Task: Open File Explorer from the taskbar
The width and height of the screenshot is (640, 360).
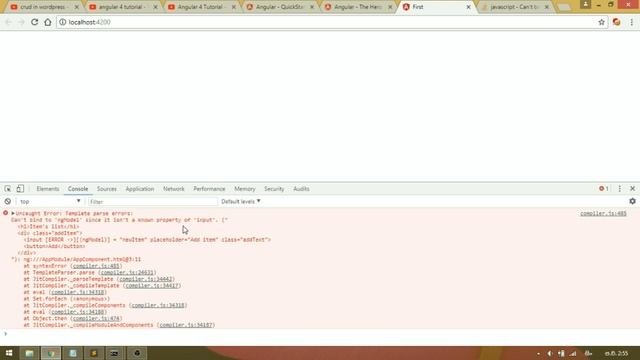Action: click(29, 353)
